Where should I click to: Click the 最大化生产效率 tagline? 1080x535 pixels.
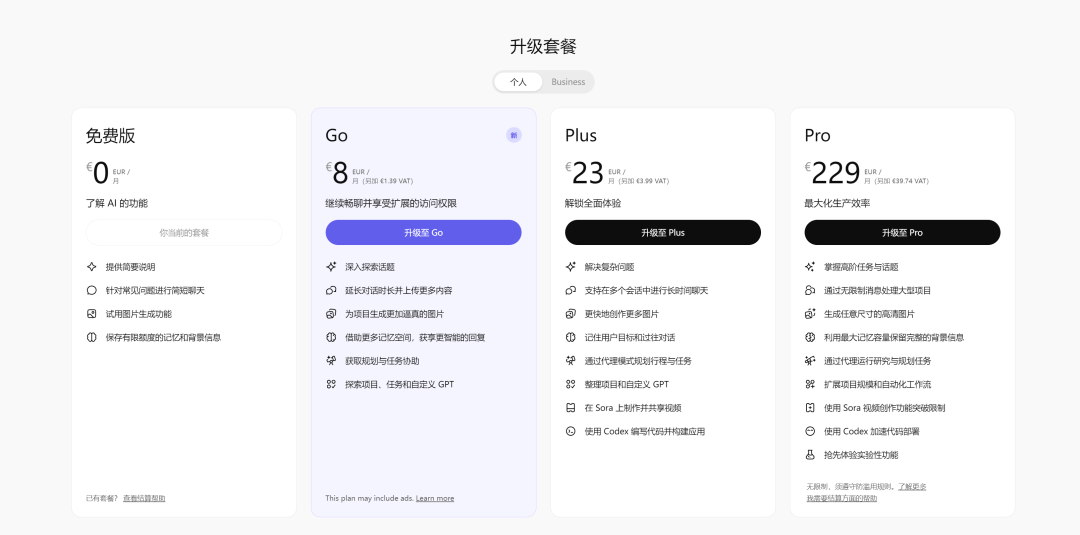pyautogui.click(x=837, y=203)
